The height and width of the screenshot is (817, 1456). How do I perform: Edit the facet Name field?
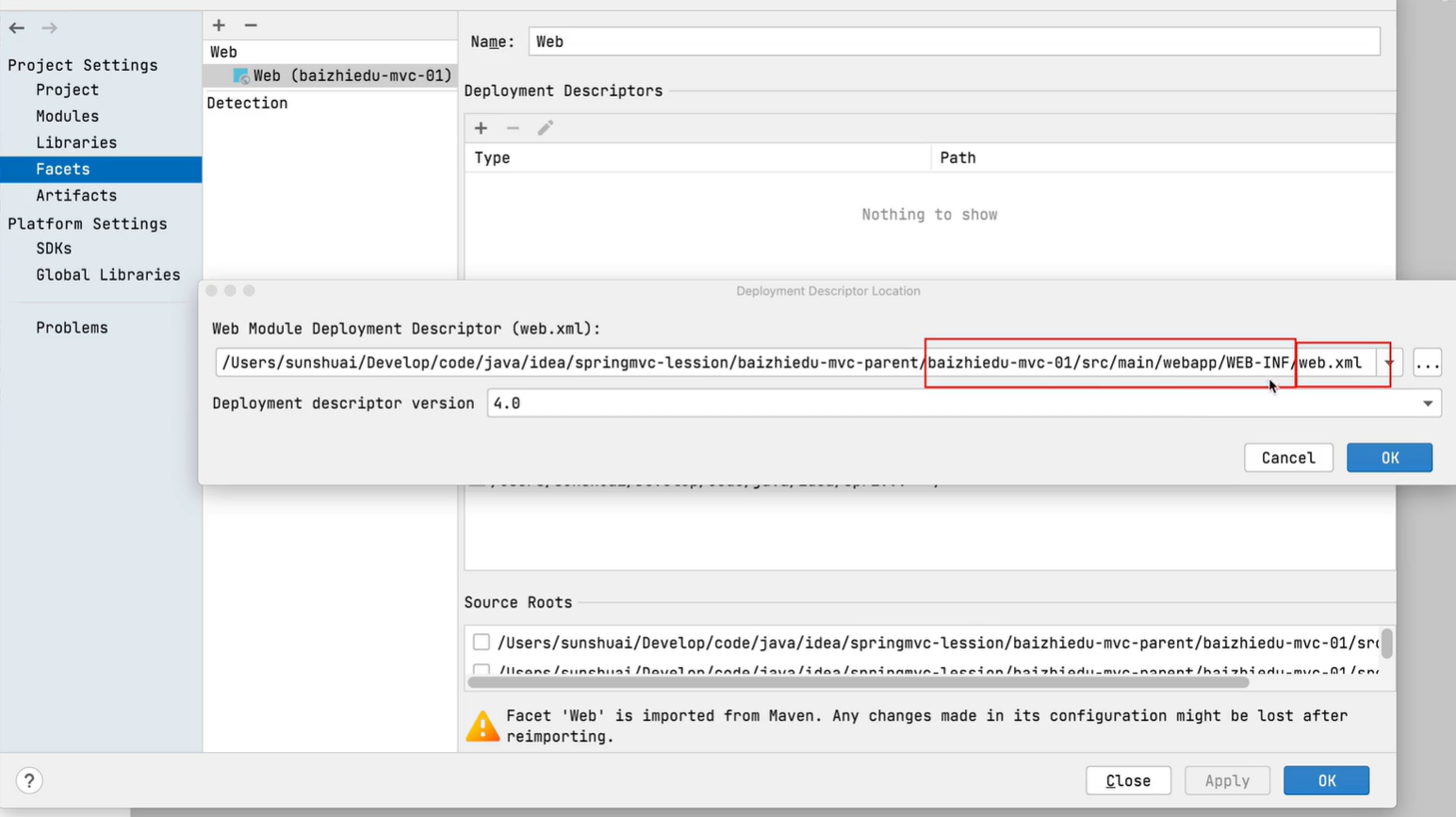pyautogui.click(x=954, y=41)
